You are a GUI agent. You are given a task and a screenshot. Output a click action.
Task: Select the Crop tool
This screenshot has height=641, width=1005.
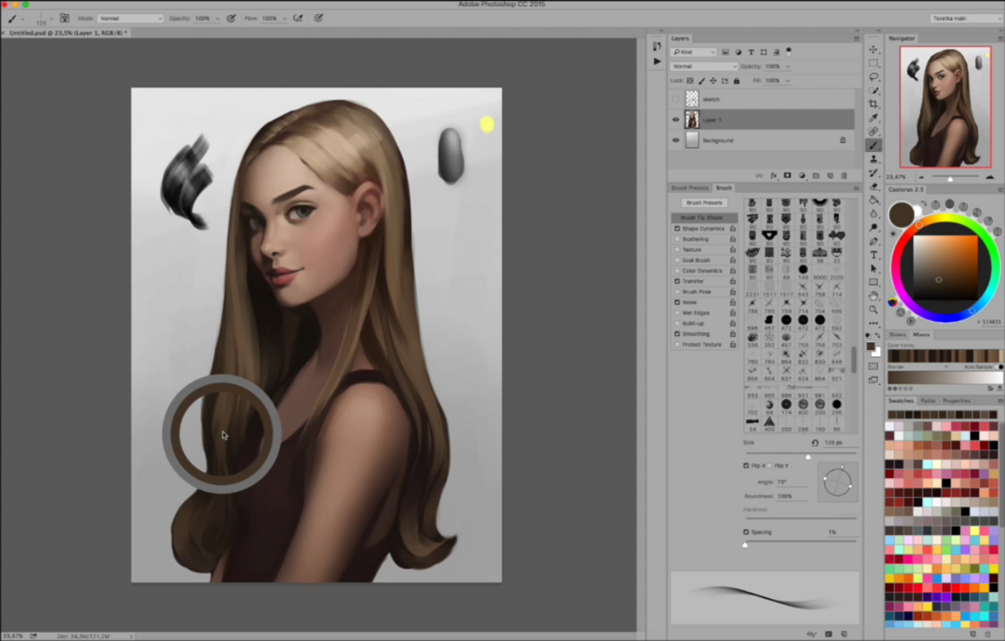click(874, 104)
